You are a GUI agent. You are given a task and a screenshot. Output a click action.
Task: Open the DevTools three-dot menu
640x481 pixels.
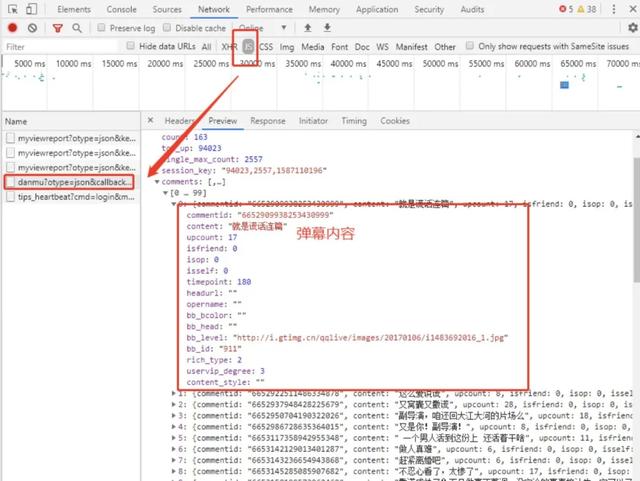point(613,9)
